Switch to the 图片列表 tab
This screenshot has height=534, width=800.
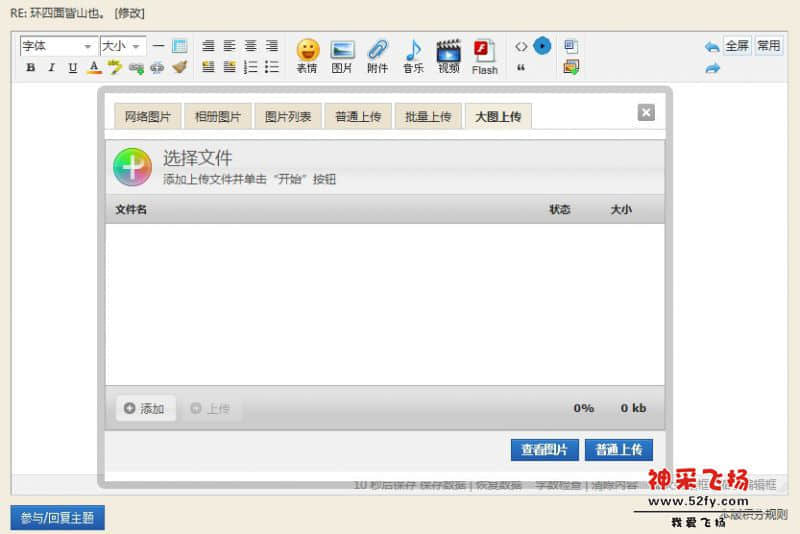coord(288,116)
